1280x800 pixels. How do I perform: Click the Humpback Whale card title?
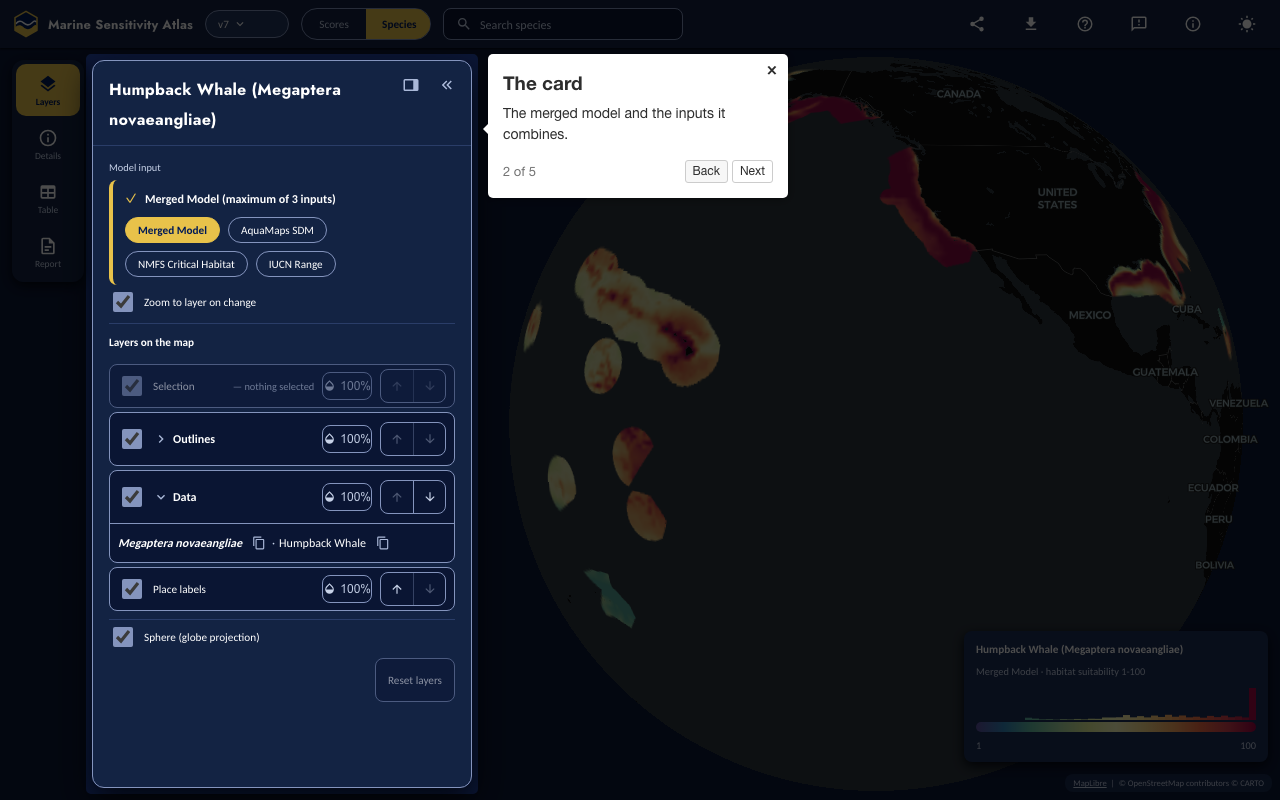coord(225,104)
